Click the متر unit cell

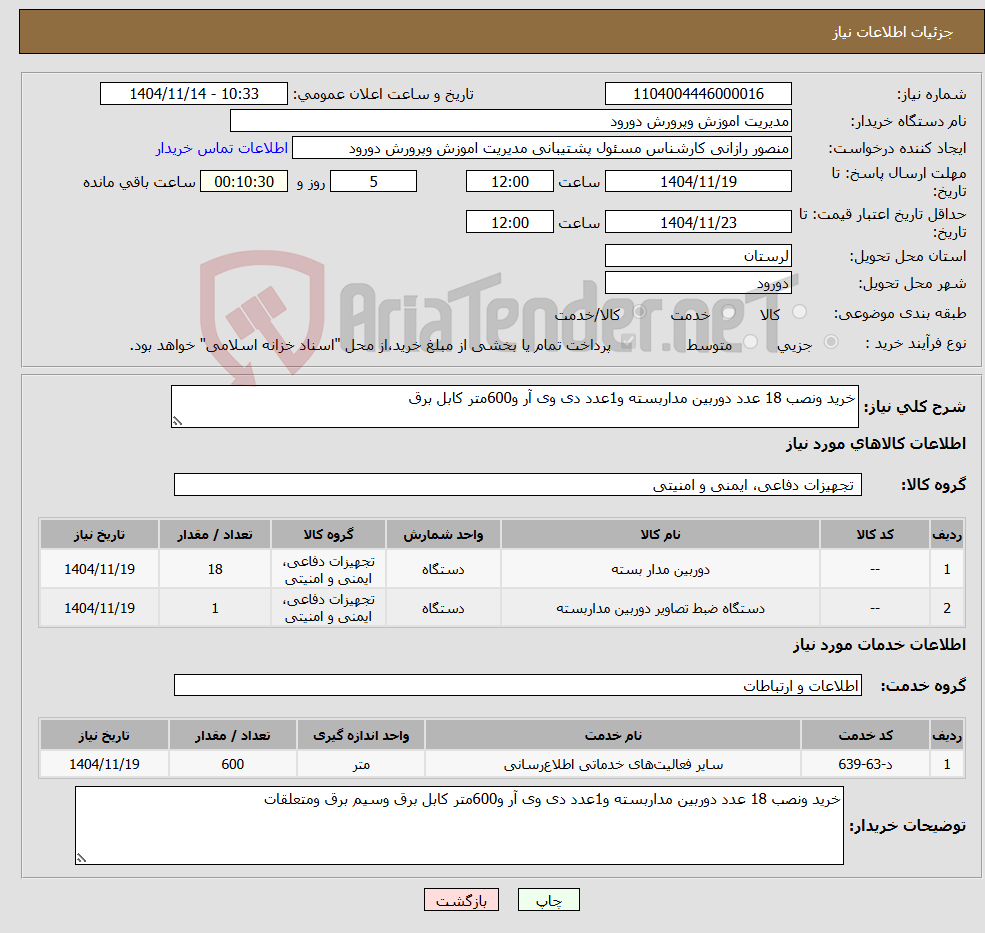pyautogui.click(x=361, y=764)
